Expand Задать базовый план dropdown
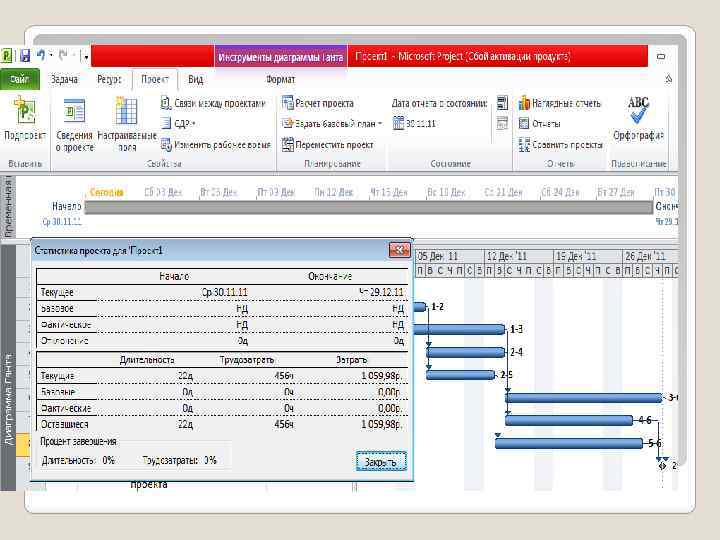Image resolution: width=720 pixels, height=540 pixels. pos(332,124)
